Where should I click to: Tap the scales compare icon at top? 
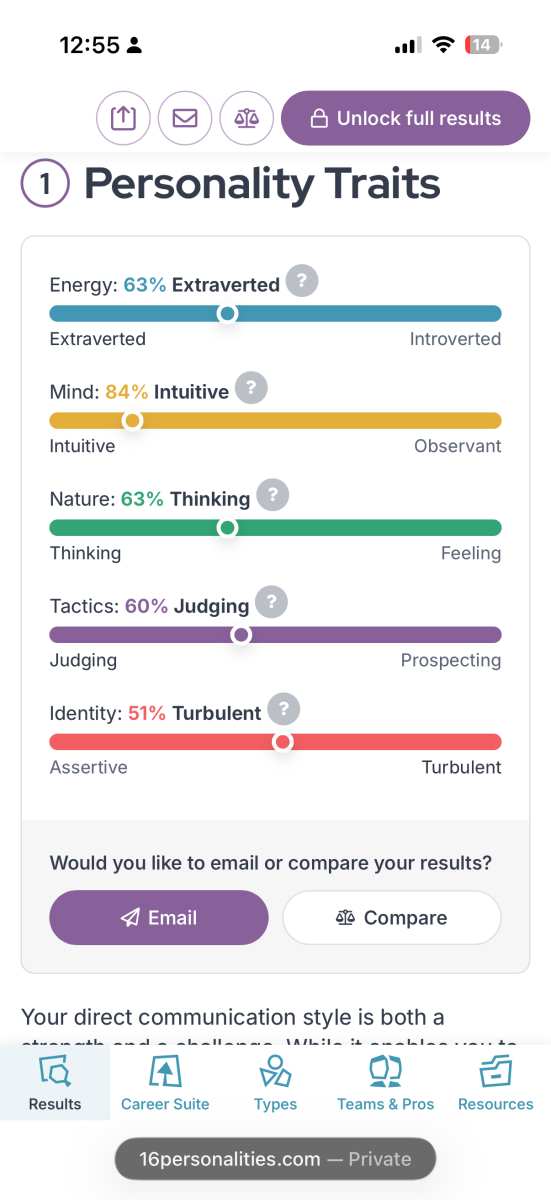(x=246, y=118)
